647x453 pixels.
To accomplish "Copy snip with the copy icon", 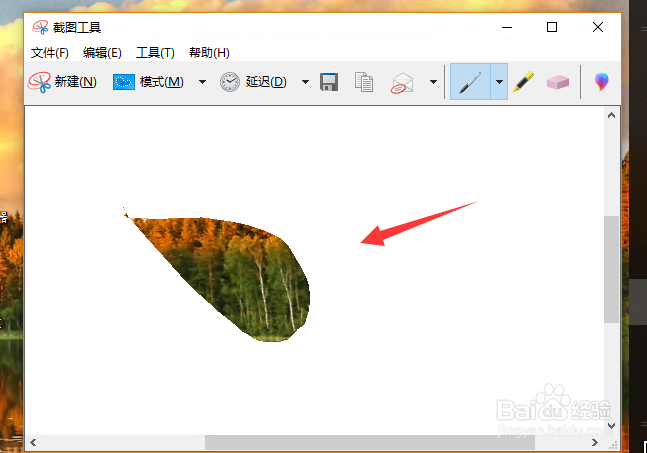I will click(364, 82).
